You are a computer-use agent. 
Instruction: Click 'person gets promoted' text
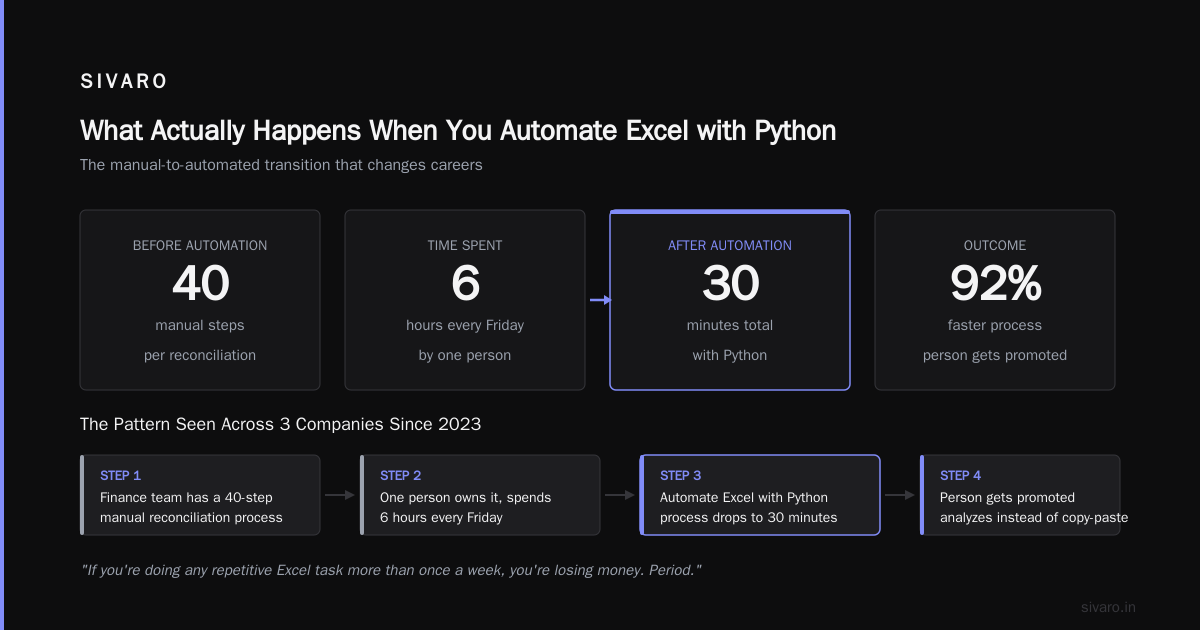click(x=995, y=355)
